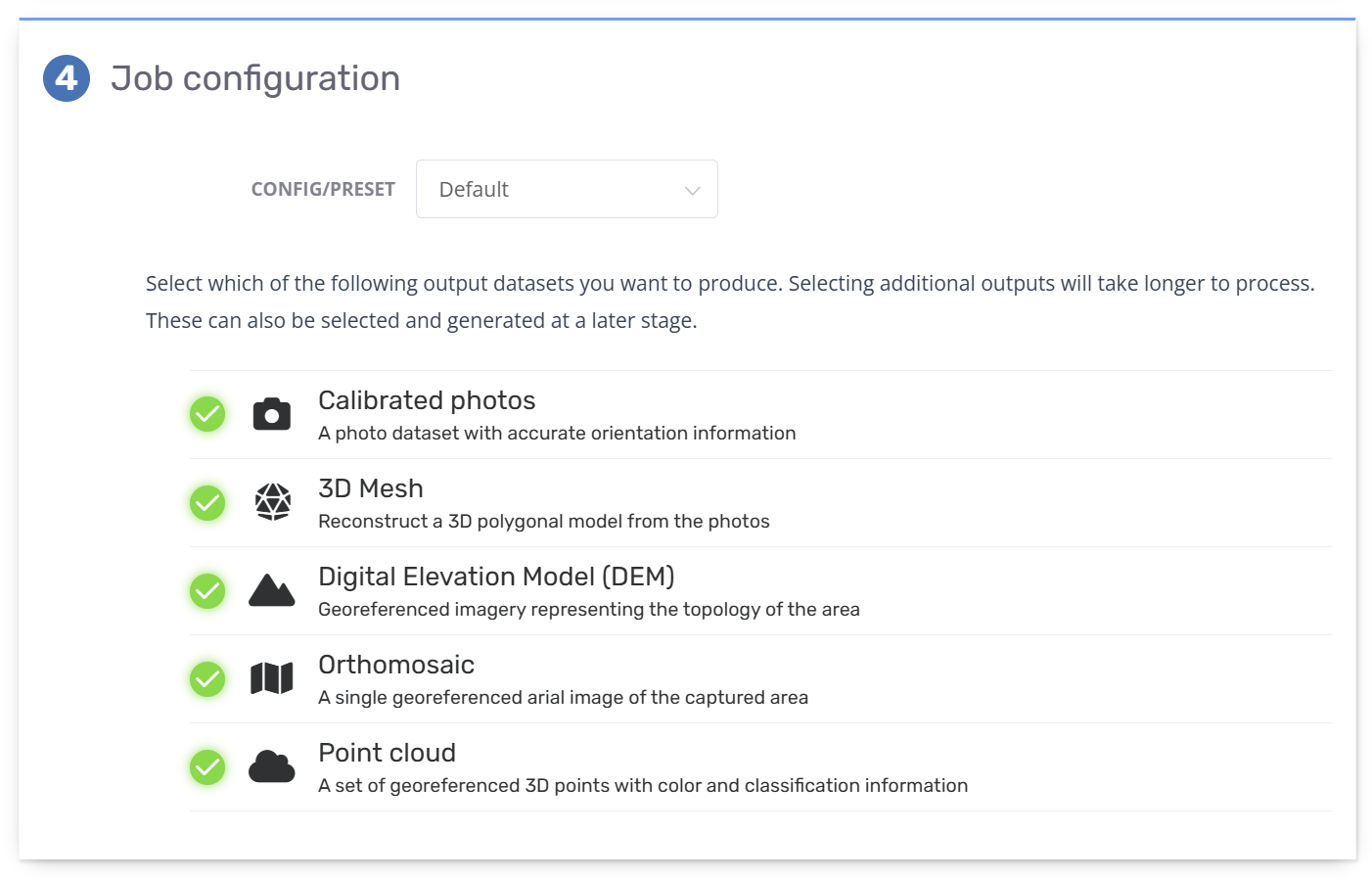Click the Job configuration heading
This screenshot has width=1372, height=879.
(255, 78)
